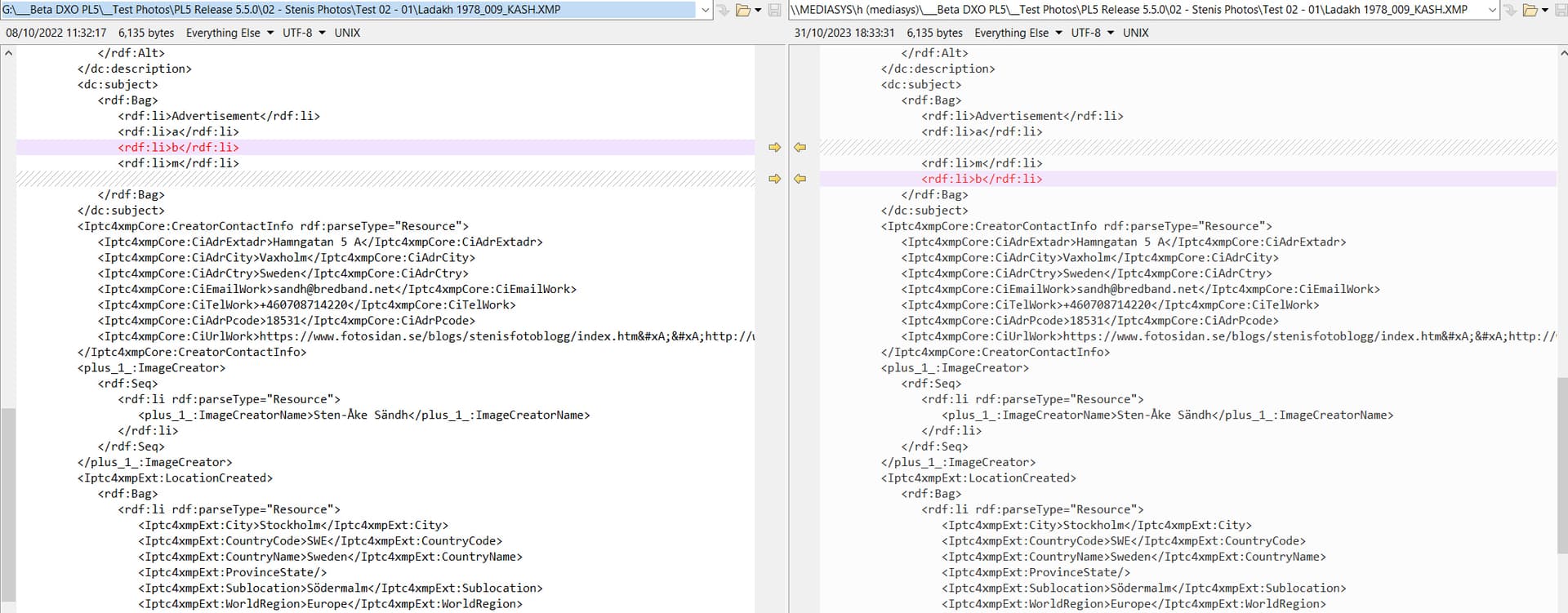Click upper left-pointing yellow copy arrow
The width and height of the screenshot is (1568, 613).
[800, 148]
